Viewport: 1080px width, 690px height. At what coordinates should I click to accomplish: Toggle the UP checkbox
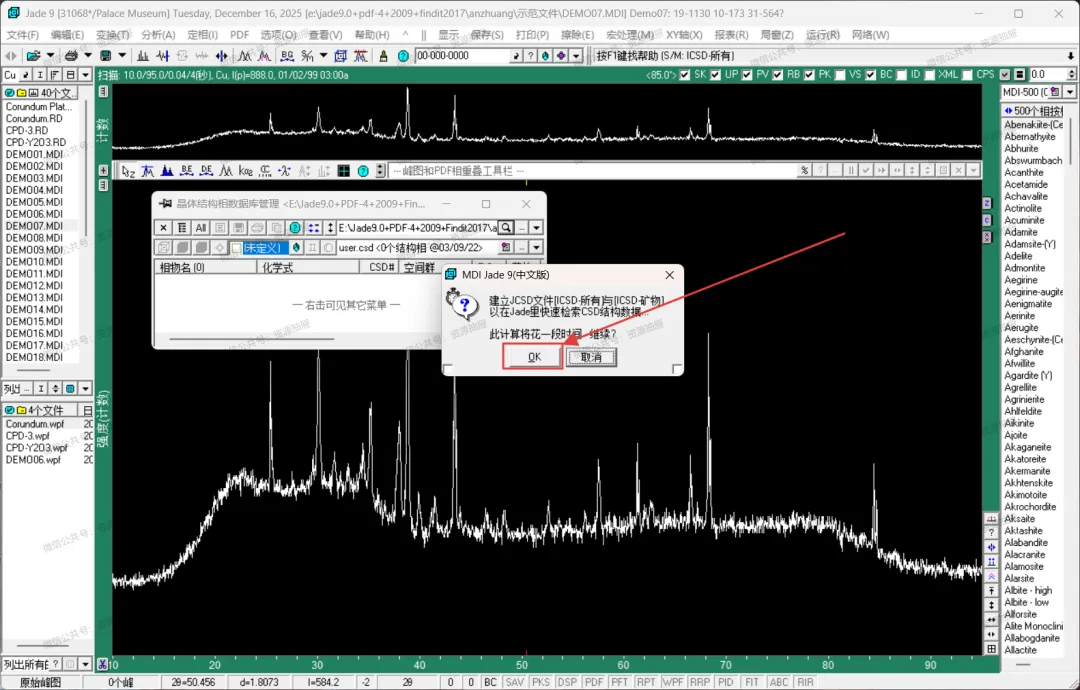click(x=716, y=74)
